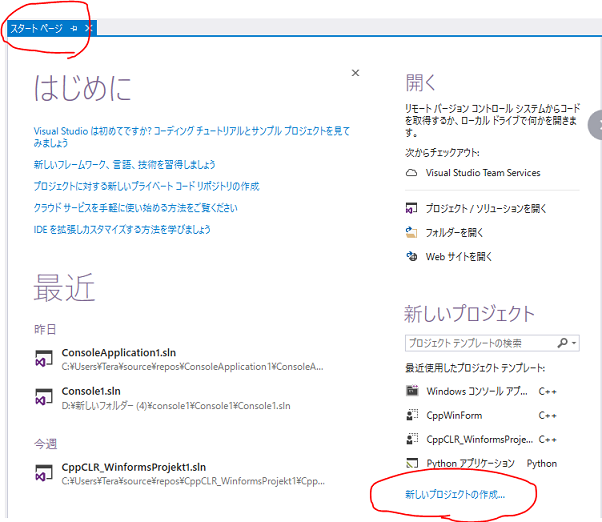Viewport: 602px width, 522px height.
Task: Click the CppWinForm template icon
Action: [x=412, y=415]
